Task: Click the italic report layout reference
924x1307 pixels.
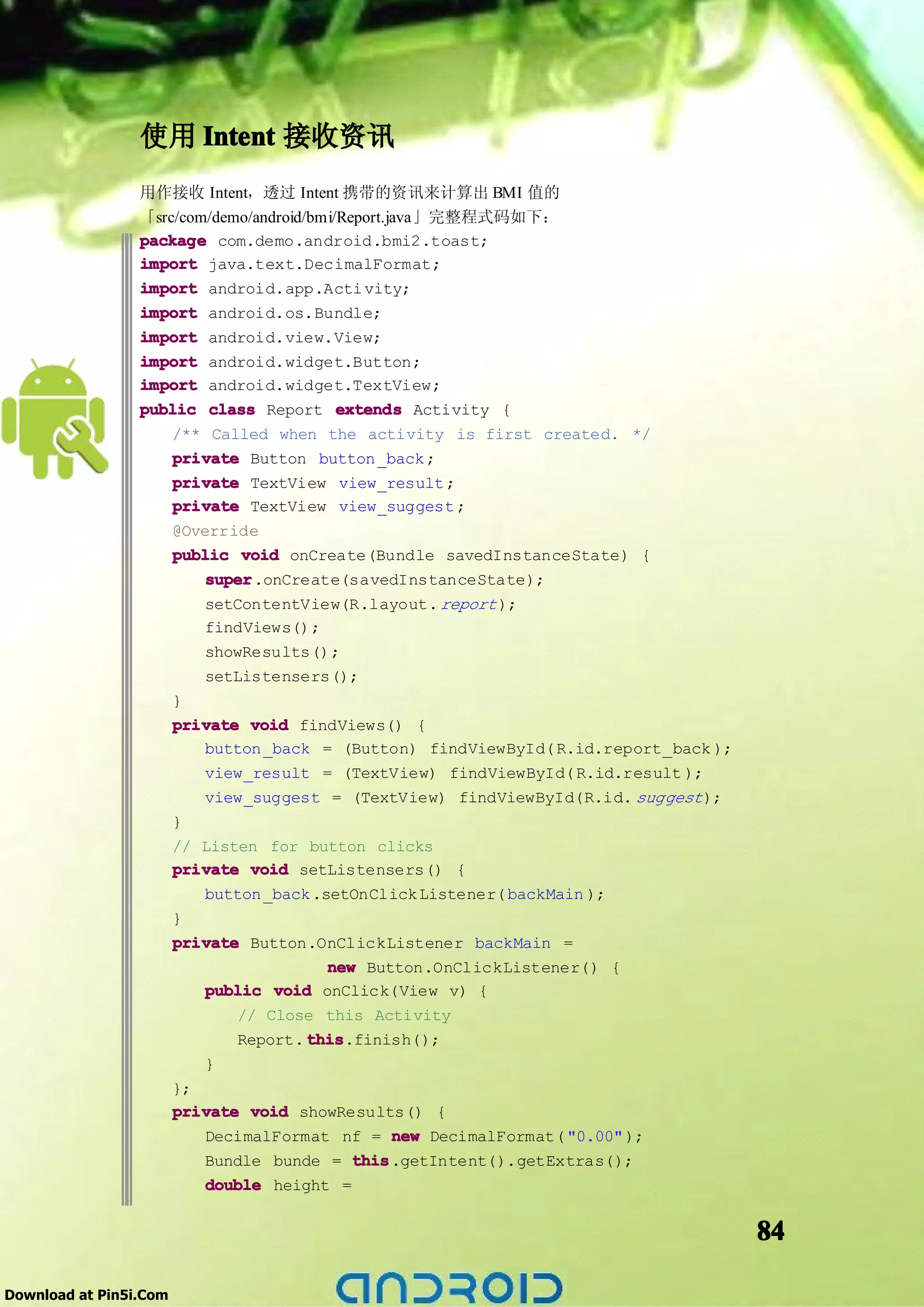Action: click(469, 605)
